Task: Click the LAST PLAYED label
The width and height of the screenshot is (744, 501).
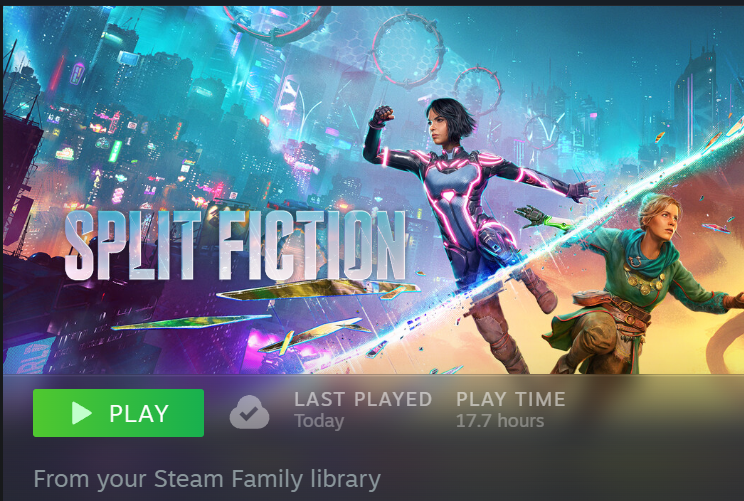Action: click(363, 399)
